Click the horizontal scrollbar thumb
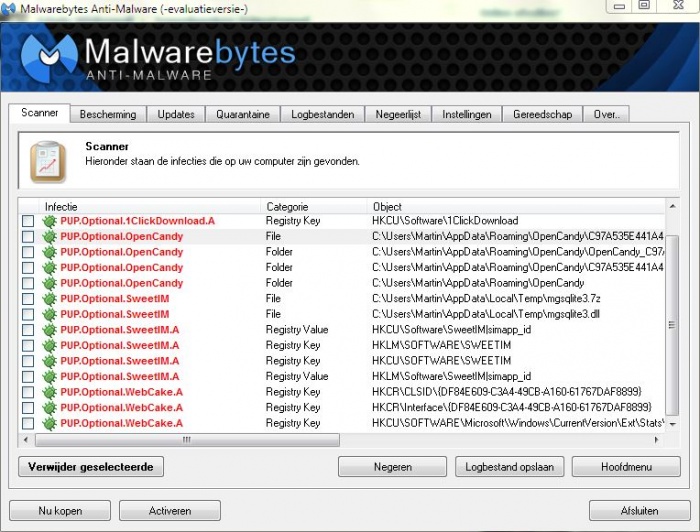The height and width of the screenshot is (532, 700). 187,440
